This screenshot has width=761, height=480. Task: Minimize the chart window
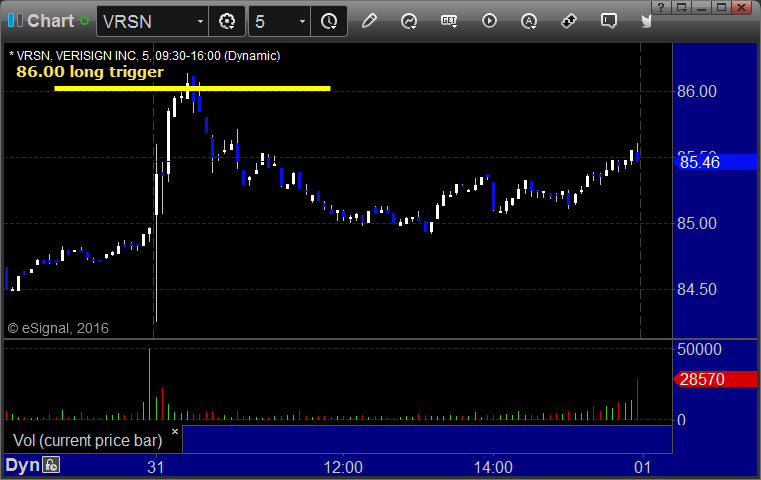[701, 7]
